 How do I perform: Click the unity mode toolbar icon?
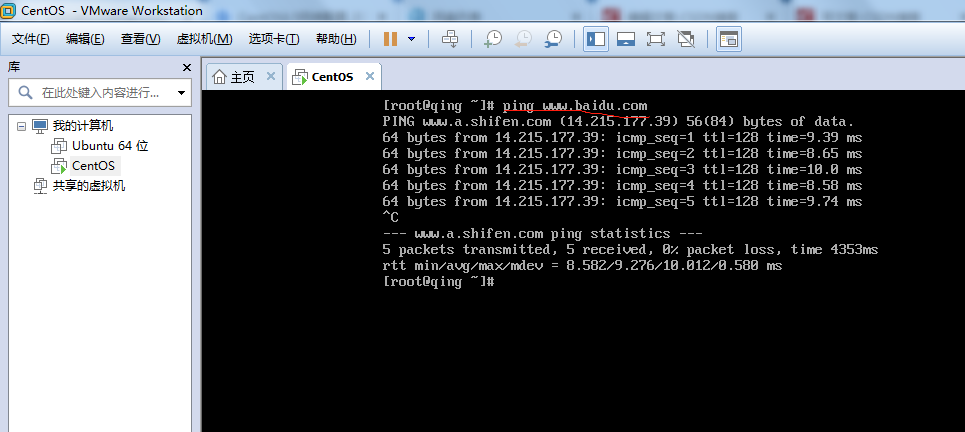[686, 39]
